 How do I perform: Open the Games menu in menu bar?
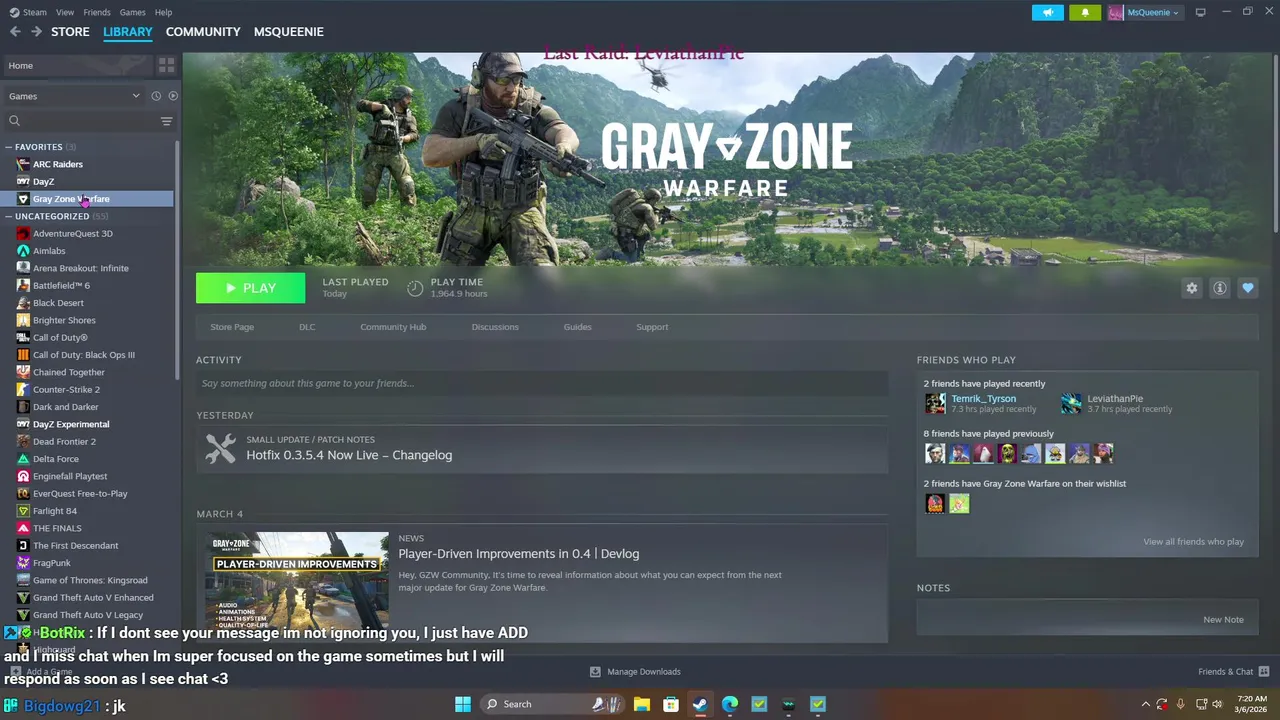click(132, 12)
